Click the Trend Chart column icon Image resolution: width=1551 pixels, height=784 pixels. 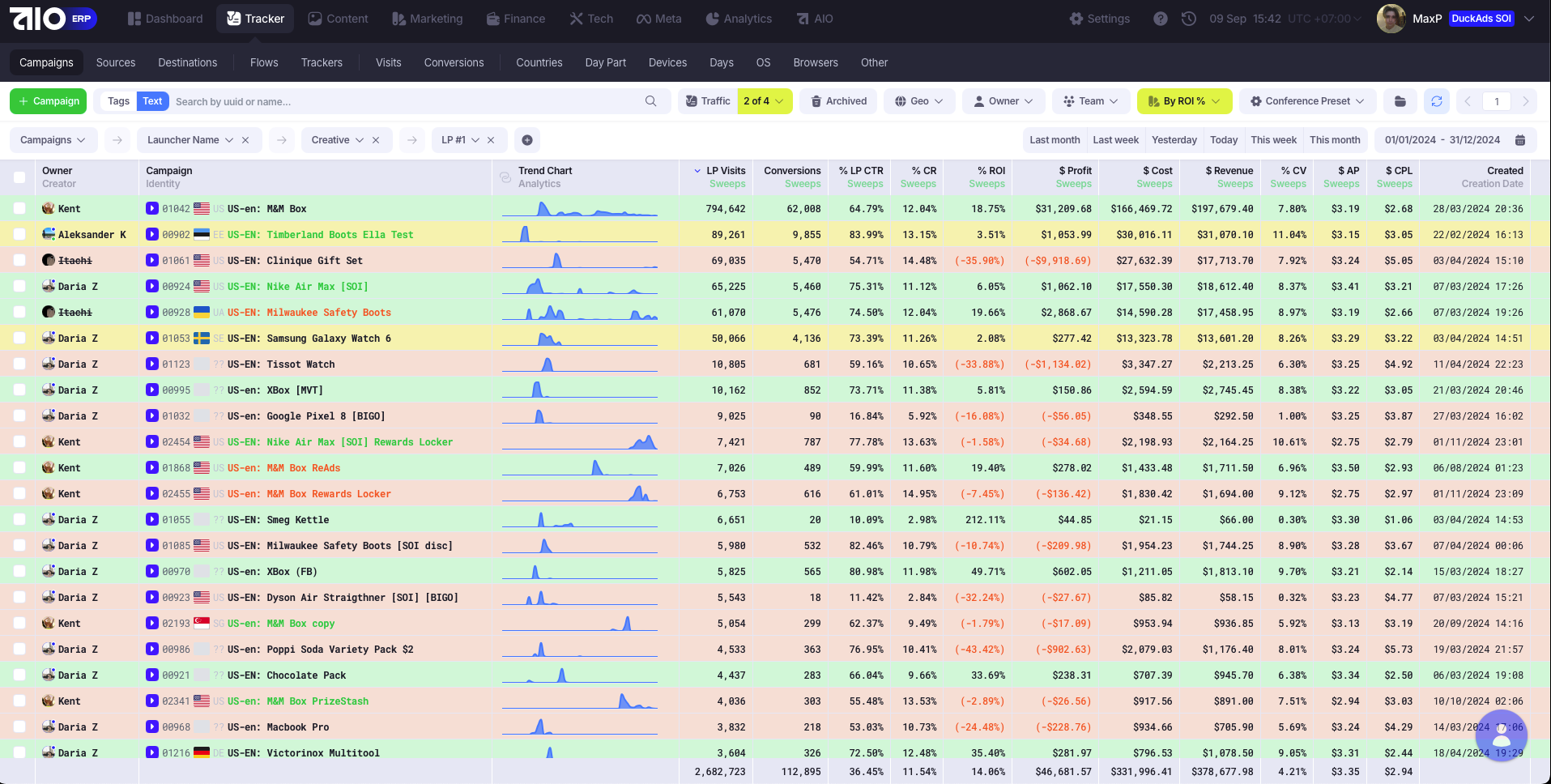pos(505,177)
